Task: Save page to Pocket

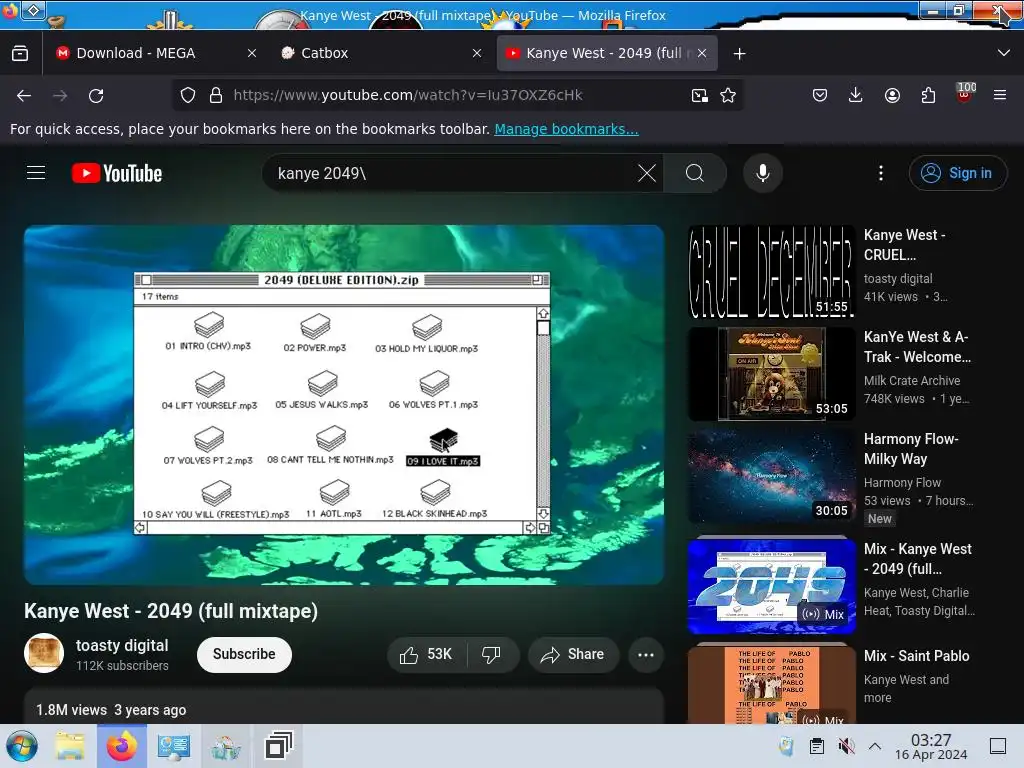Action: (820, 95)
